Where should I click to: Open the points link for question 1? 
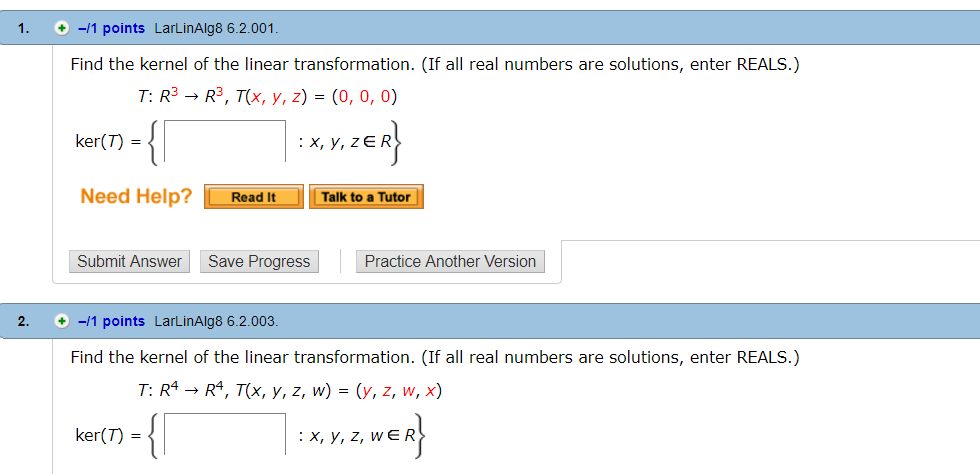111,28
